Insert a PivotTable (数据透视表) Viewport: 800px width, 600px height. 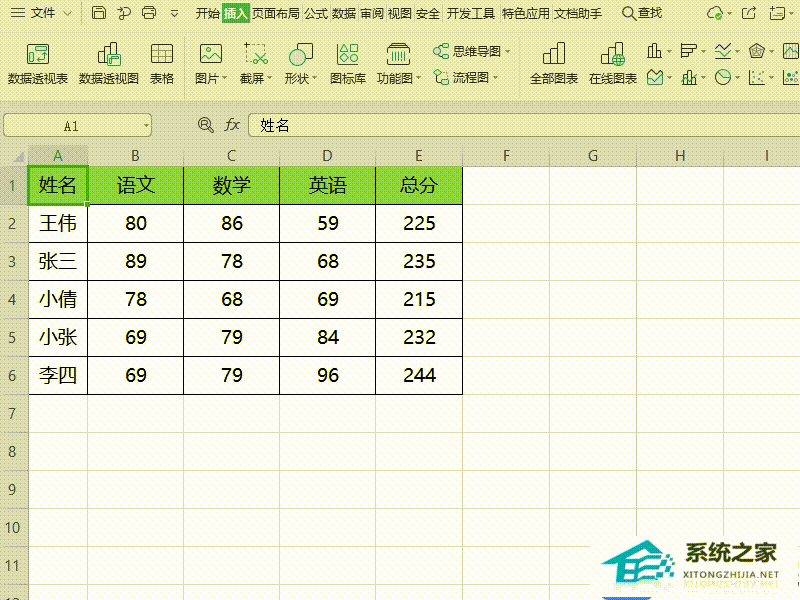tap(38, 64)
